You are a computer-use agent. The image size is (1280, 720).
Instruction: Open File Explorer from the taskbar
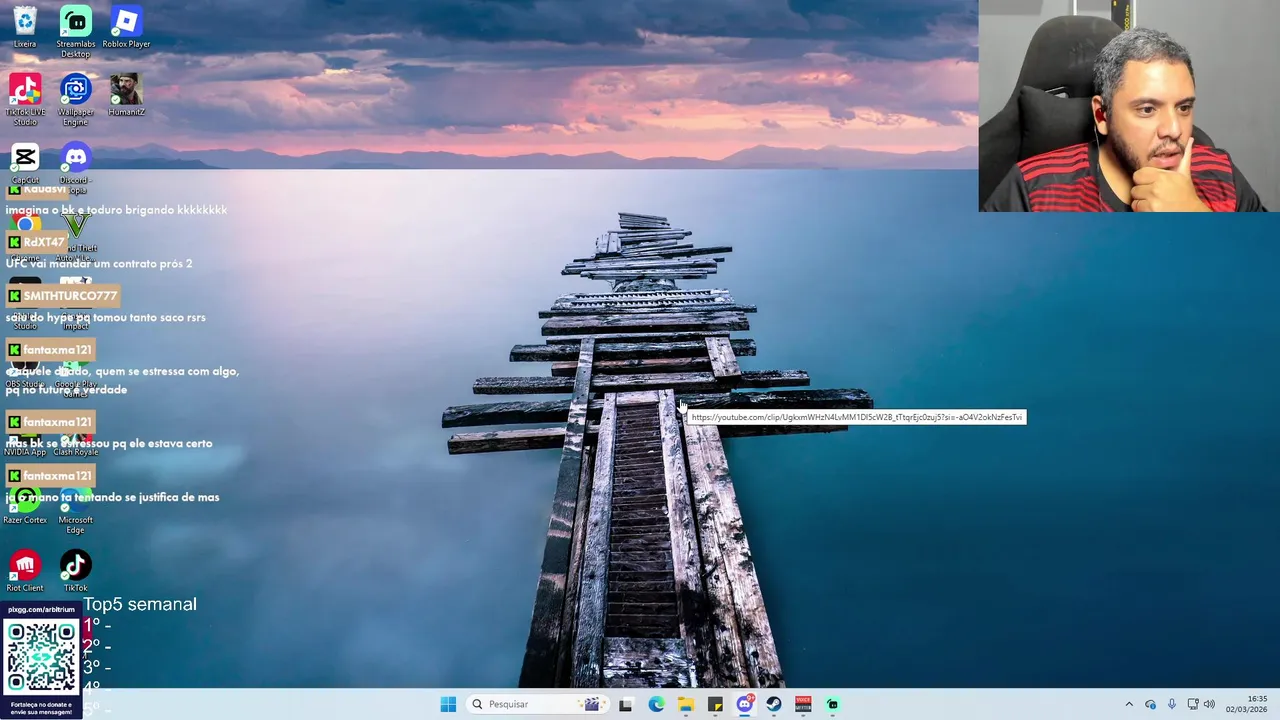coord(686,704)
